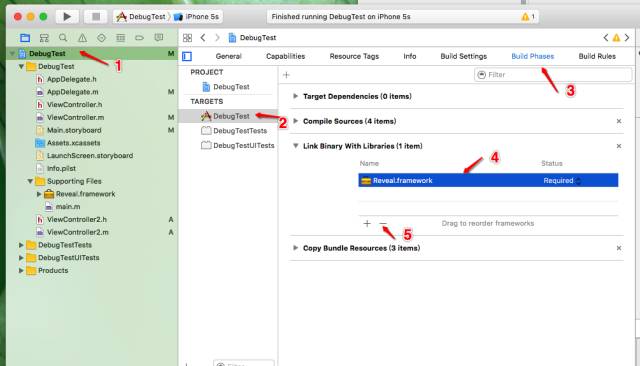Viewport: 640px width, 366px height.
Task: Switch to the Capabilities tab
Action: point(285,56)
